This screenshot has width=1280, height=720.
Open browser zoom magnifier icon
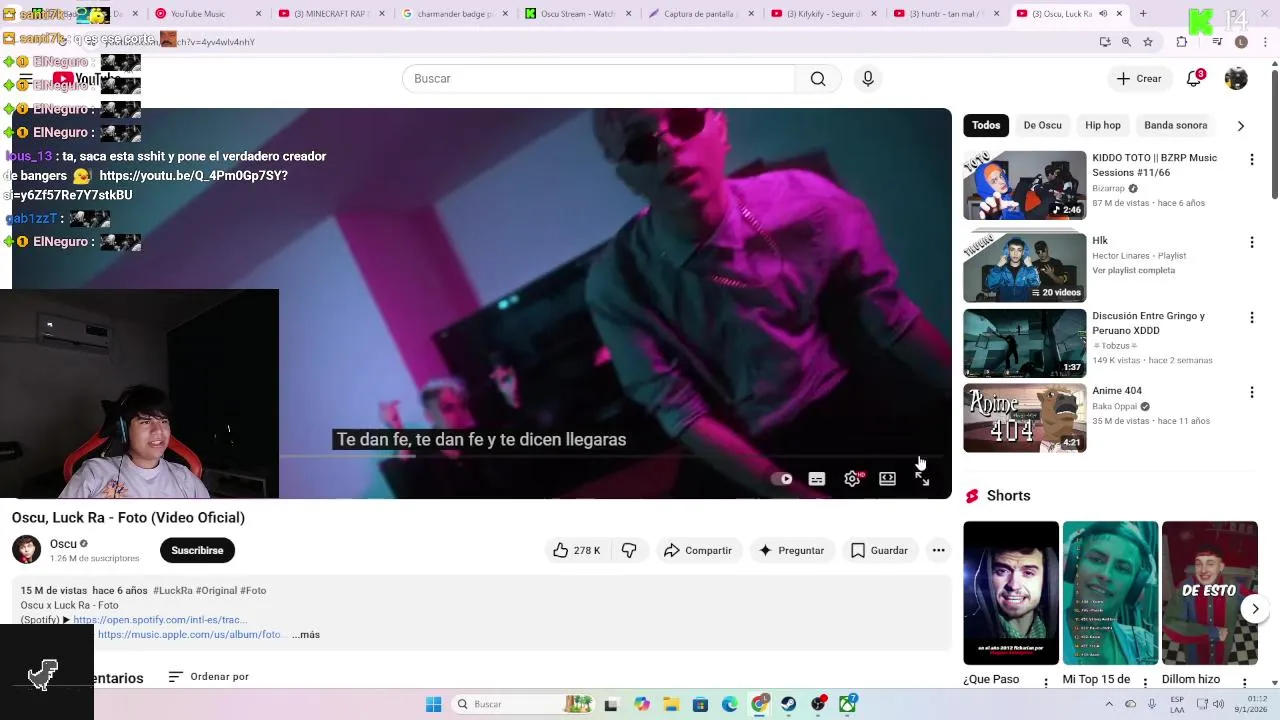point(1126,42)
